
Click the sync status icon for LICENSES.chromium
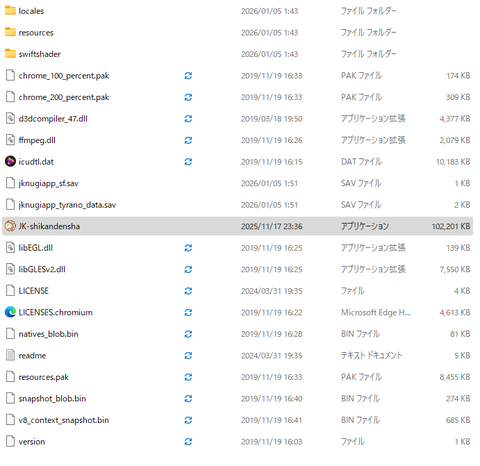pos(188,312)
